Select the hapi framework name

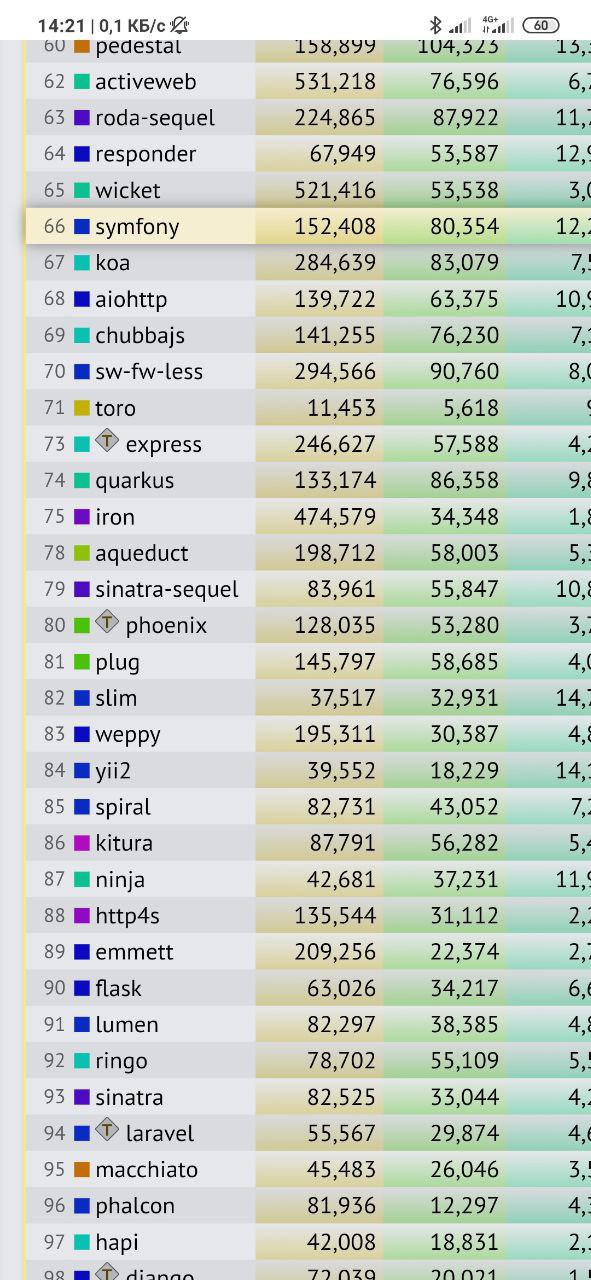[117, 1242]
